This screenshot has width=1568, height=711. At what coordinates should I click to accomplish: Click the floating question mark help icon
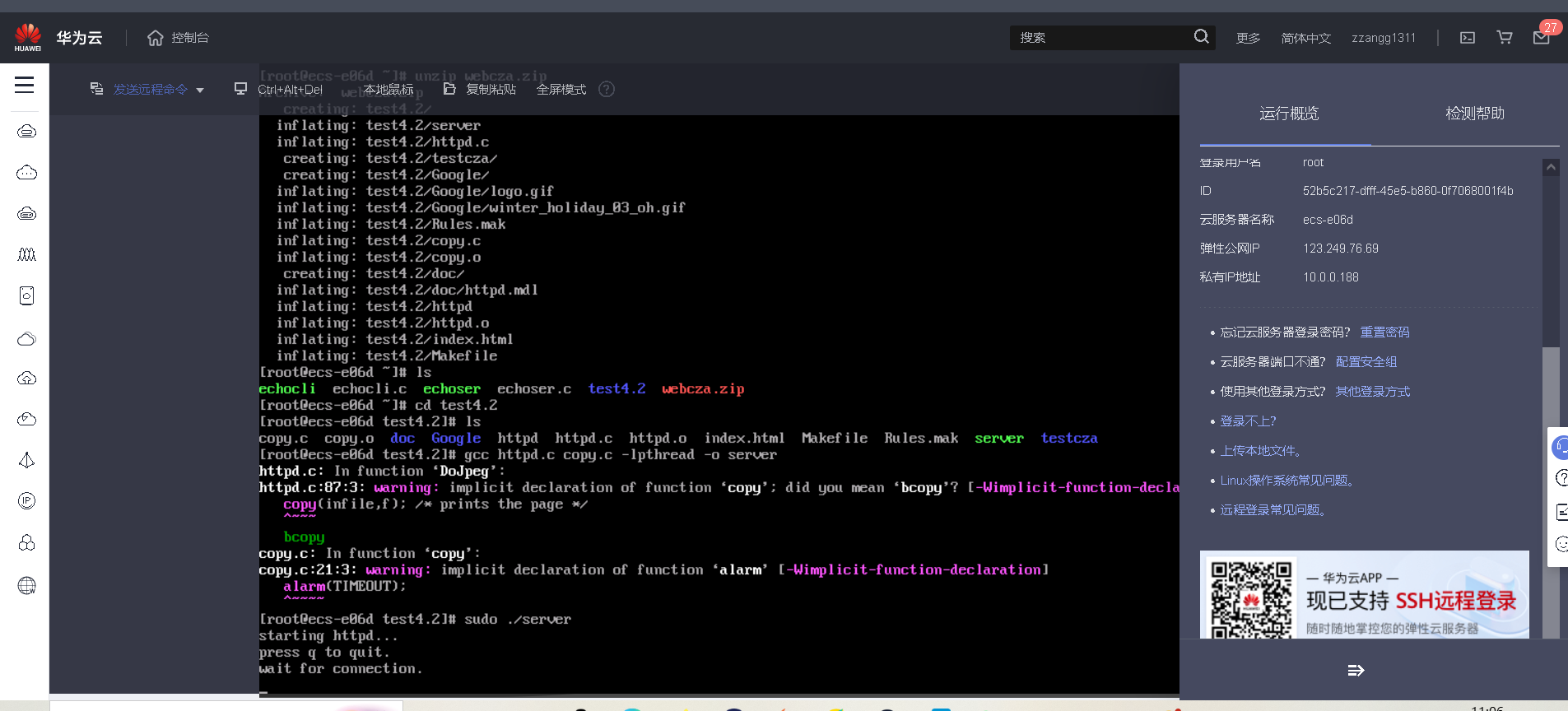pyautogui.click(x=1561, y=478)
